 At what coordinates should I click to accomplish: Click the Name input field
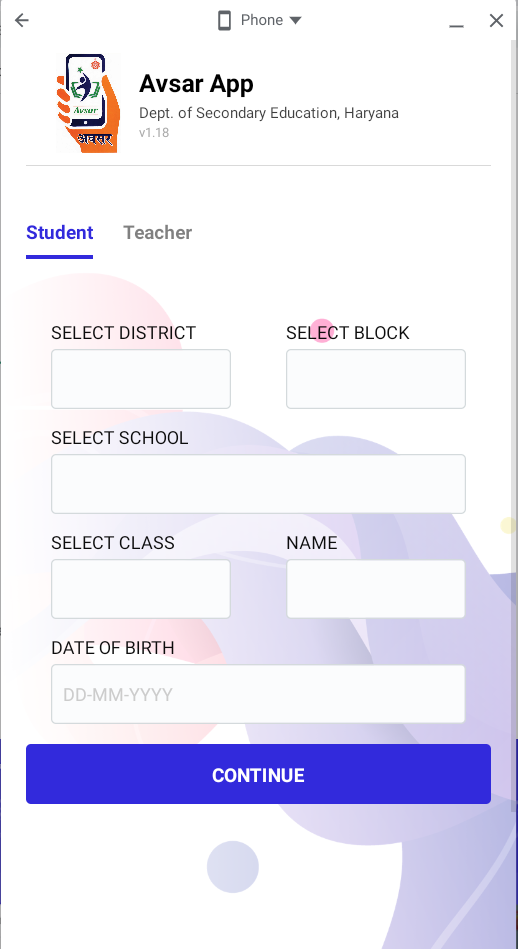376,589
